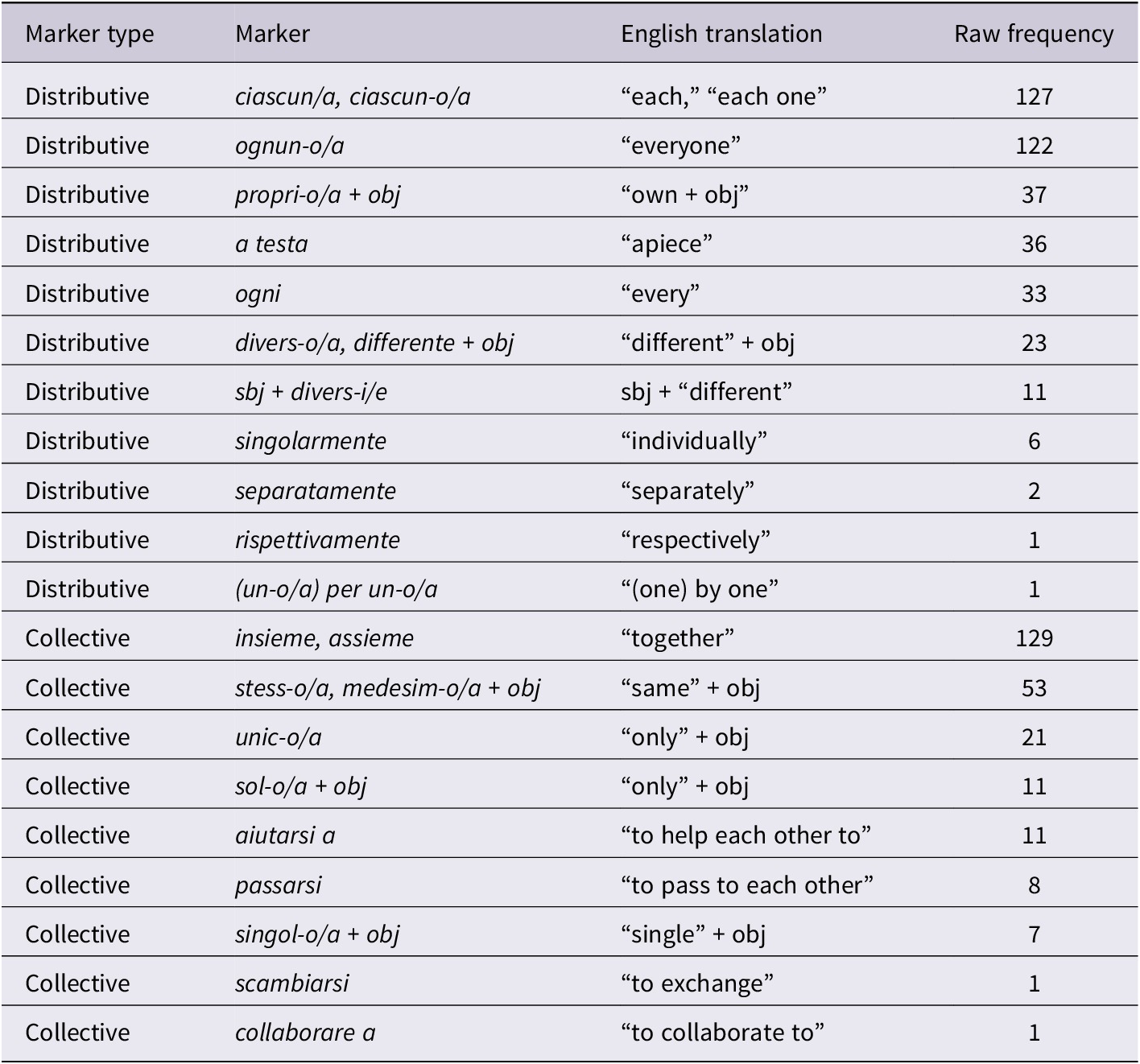Click the frequency value 127

(1034, 97)
